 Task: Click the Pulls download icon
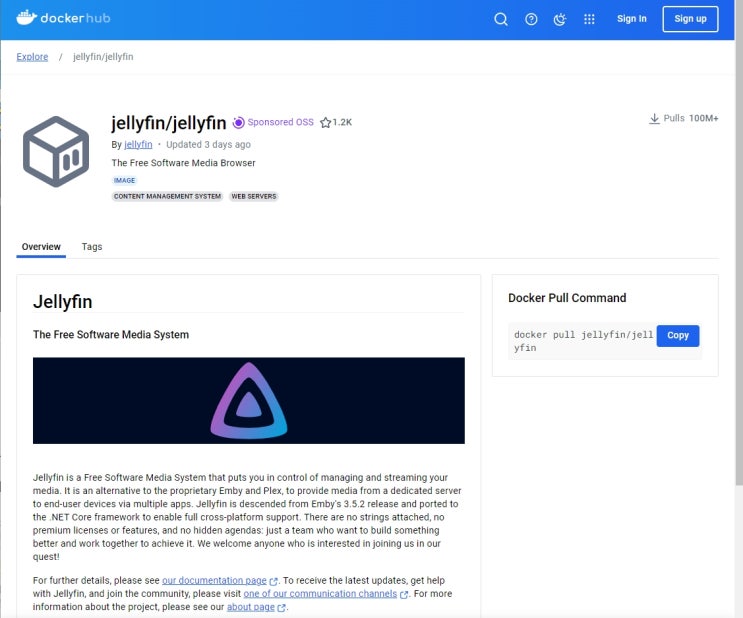point(654,118)
